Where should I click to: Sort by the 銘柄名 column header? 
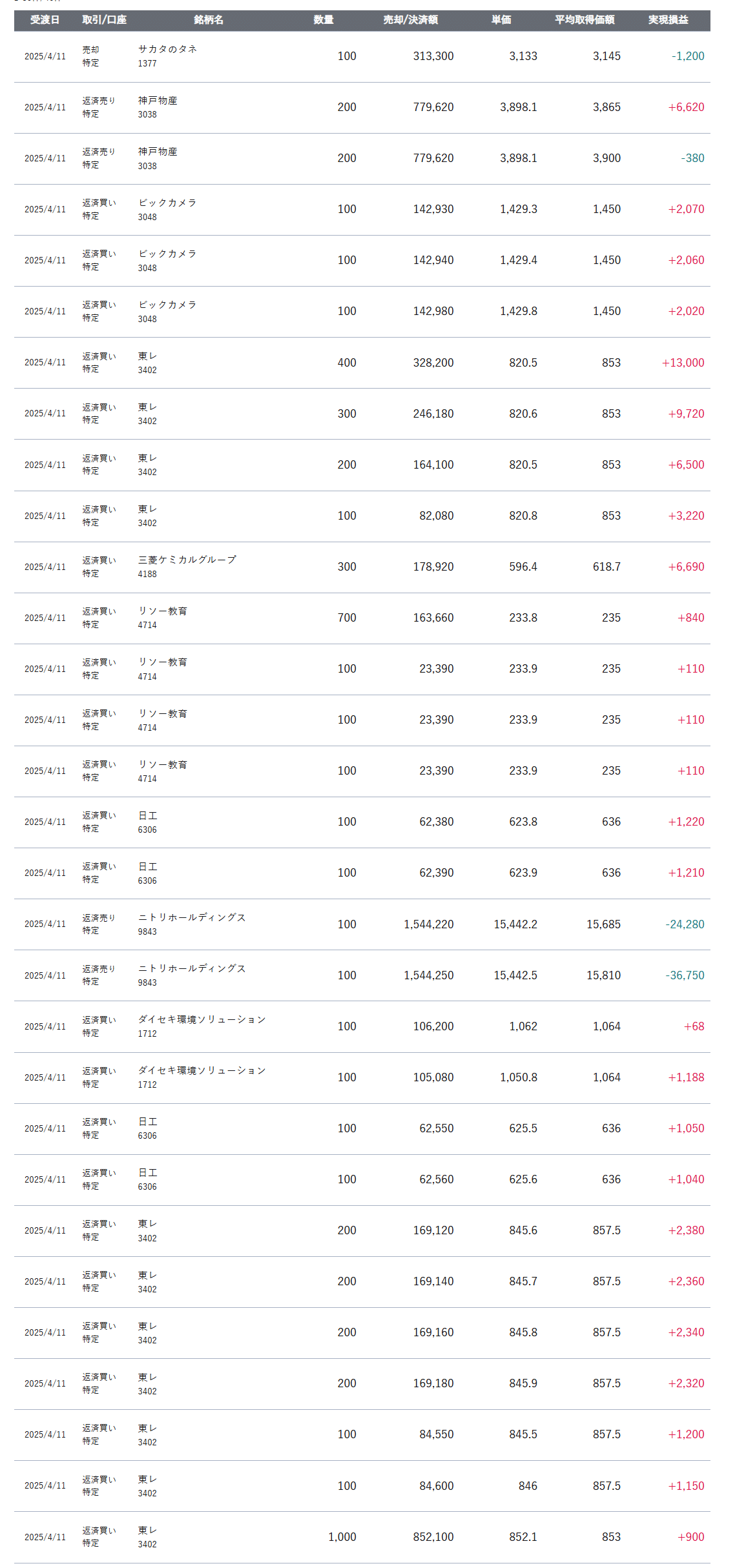coord(209,20)
